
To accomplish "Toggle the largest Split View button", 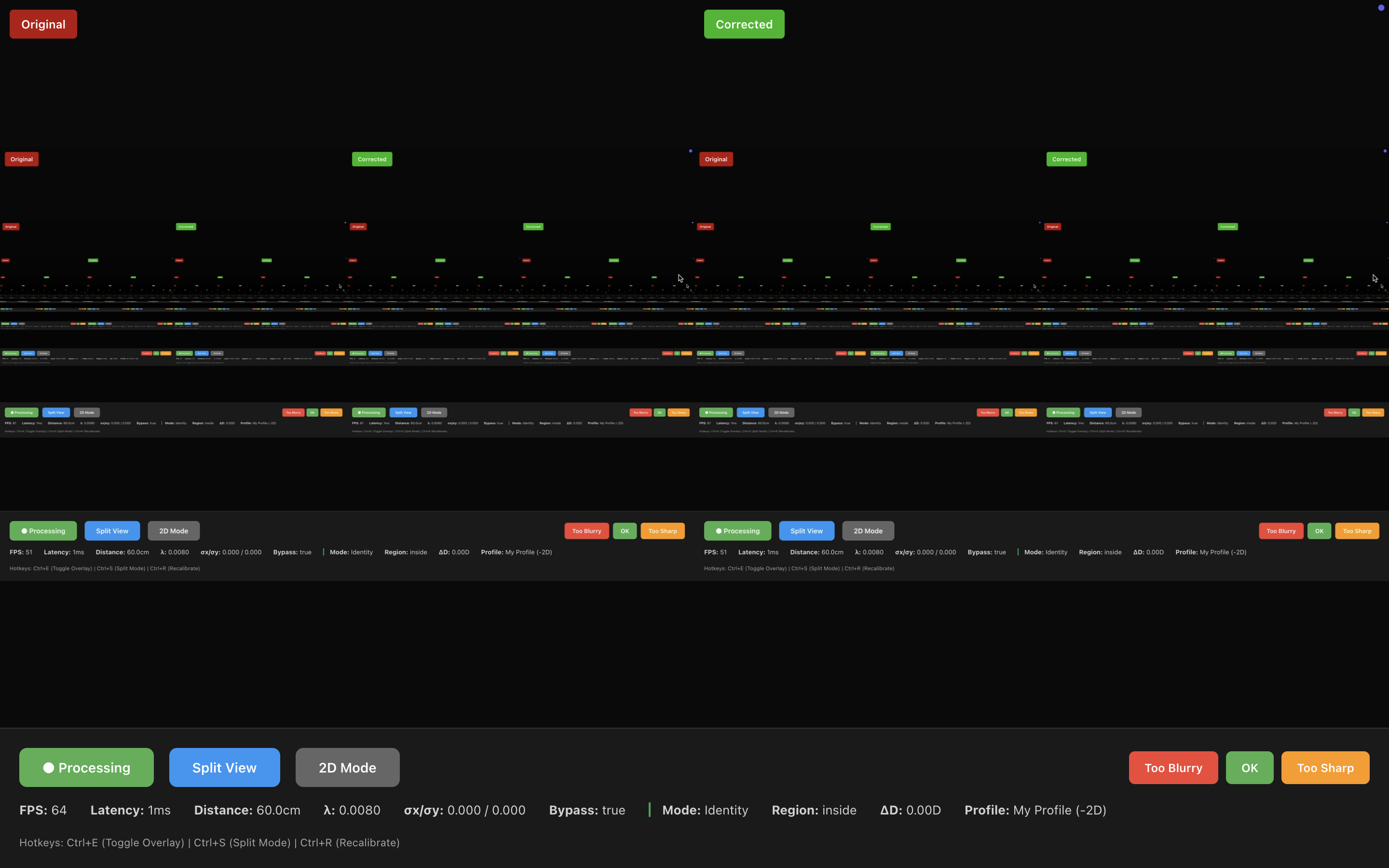I will pos(224,767).
